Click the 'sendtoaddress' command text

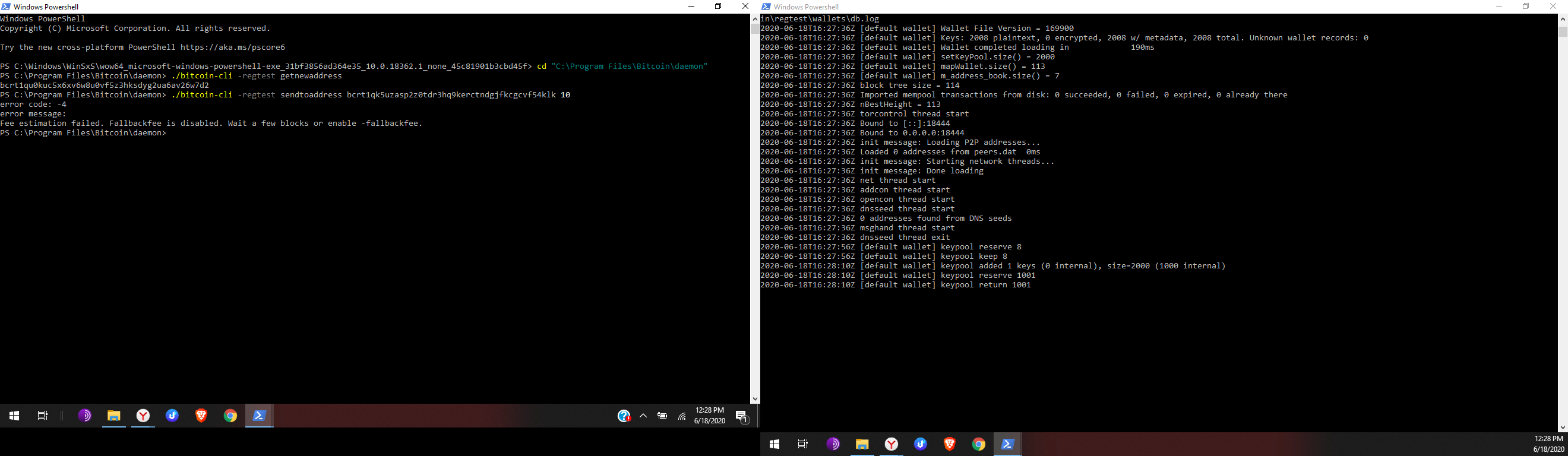click(311, 95)
